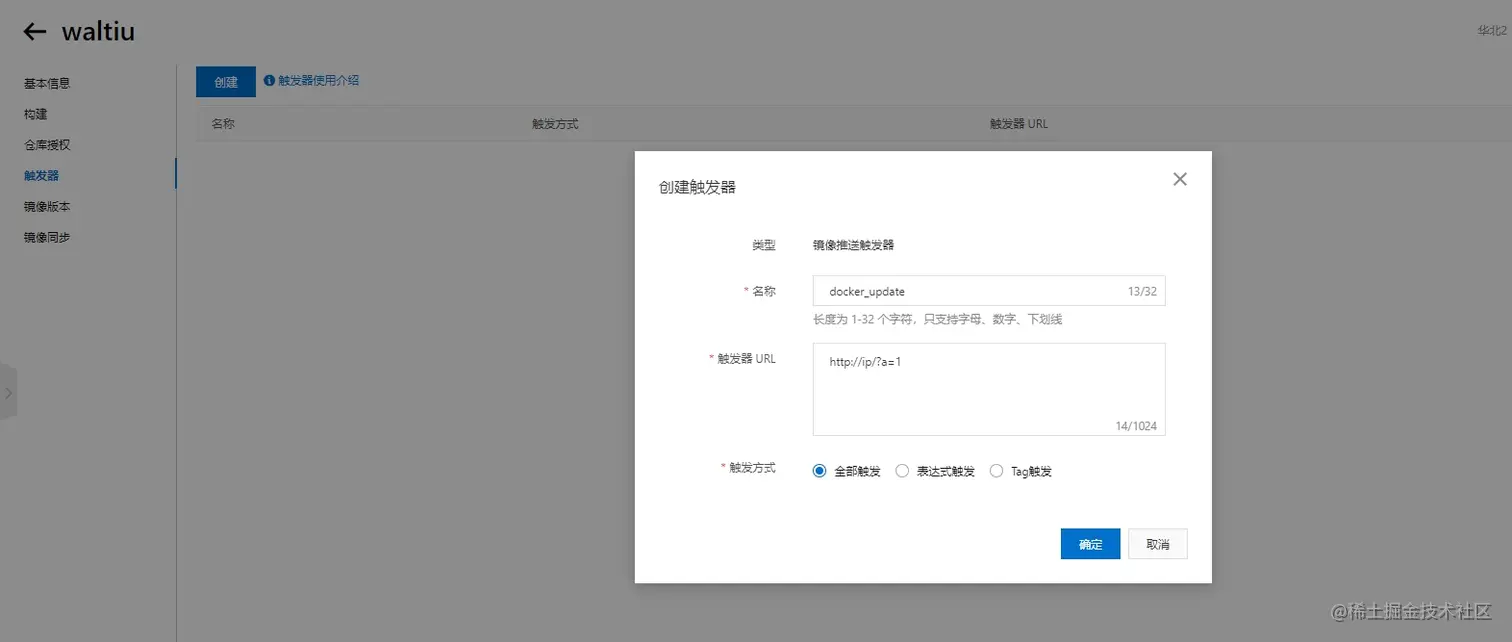This screenshot has width=1512, height=642.
Task: Focus the 名称 input containing docker_update
Action: [989, 291]
